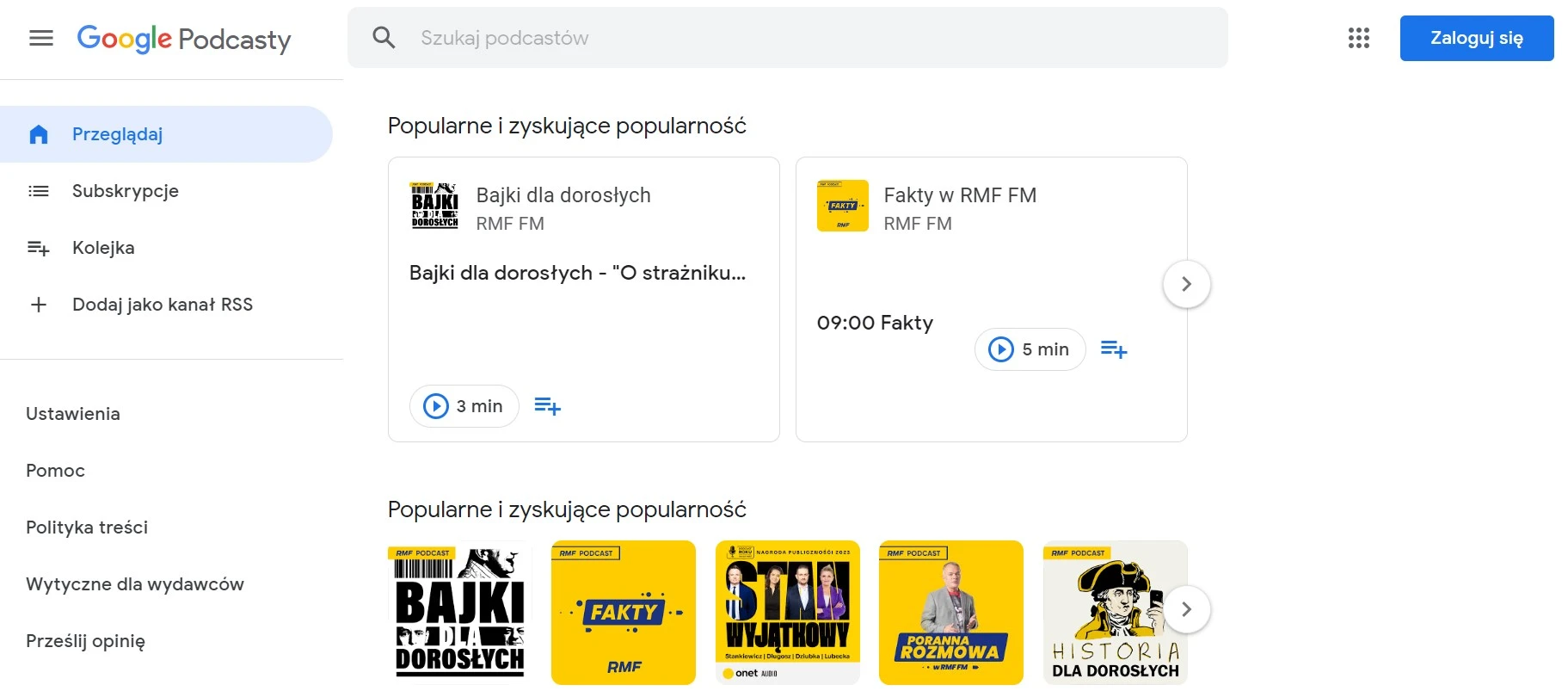Select Przeglądaj in the sidebar
The width and height of the screenshot is (1568, 691).
117,134
